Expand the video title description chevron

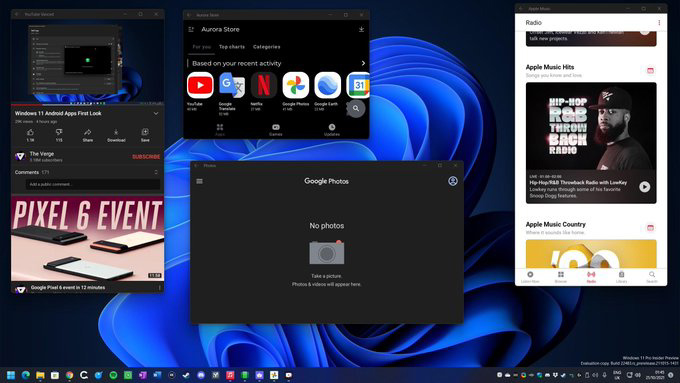tap(156, 114)
